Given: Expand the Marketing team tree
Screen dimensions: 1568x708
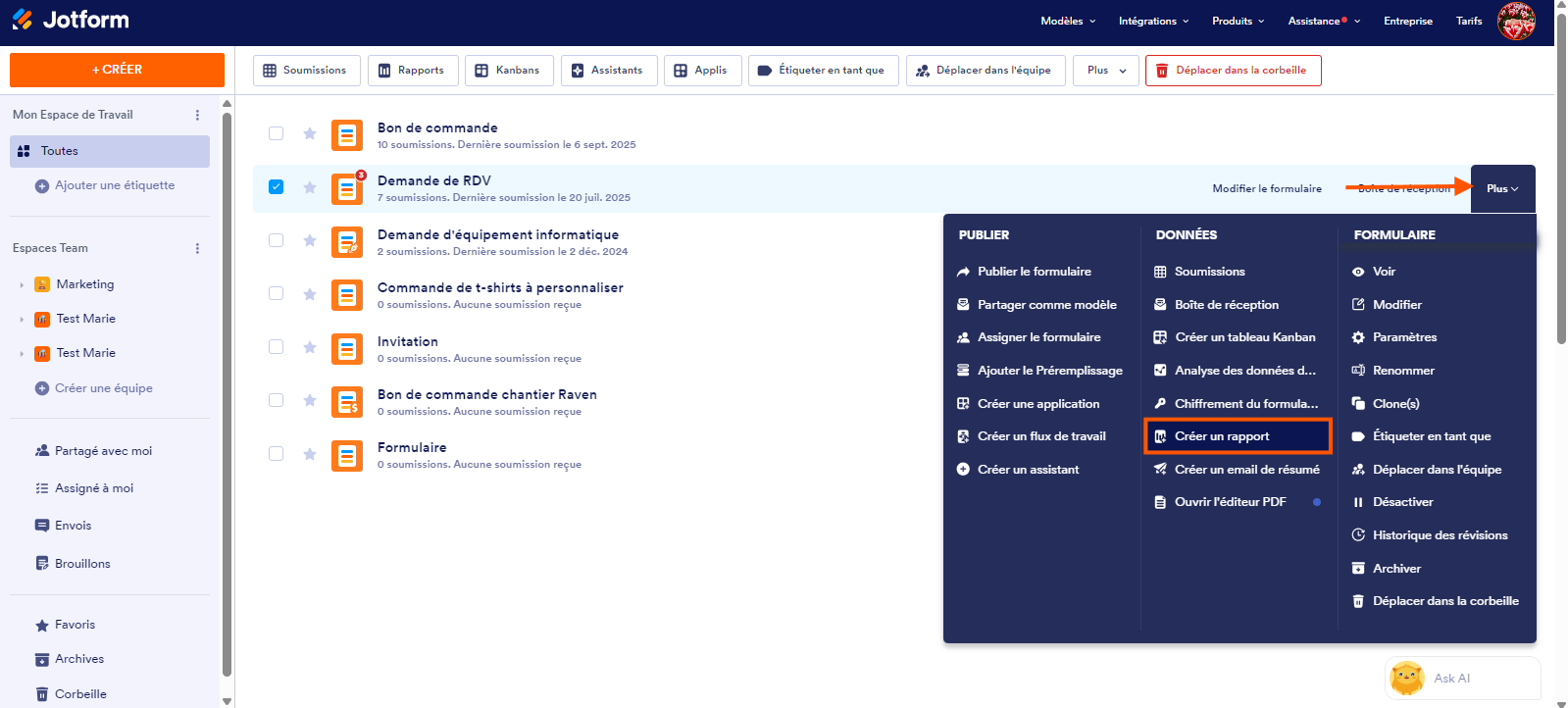Looking at the screenshot, I should (22, 285).
